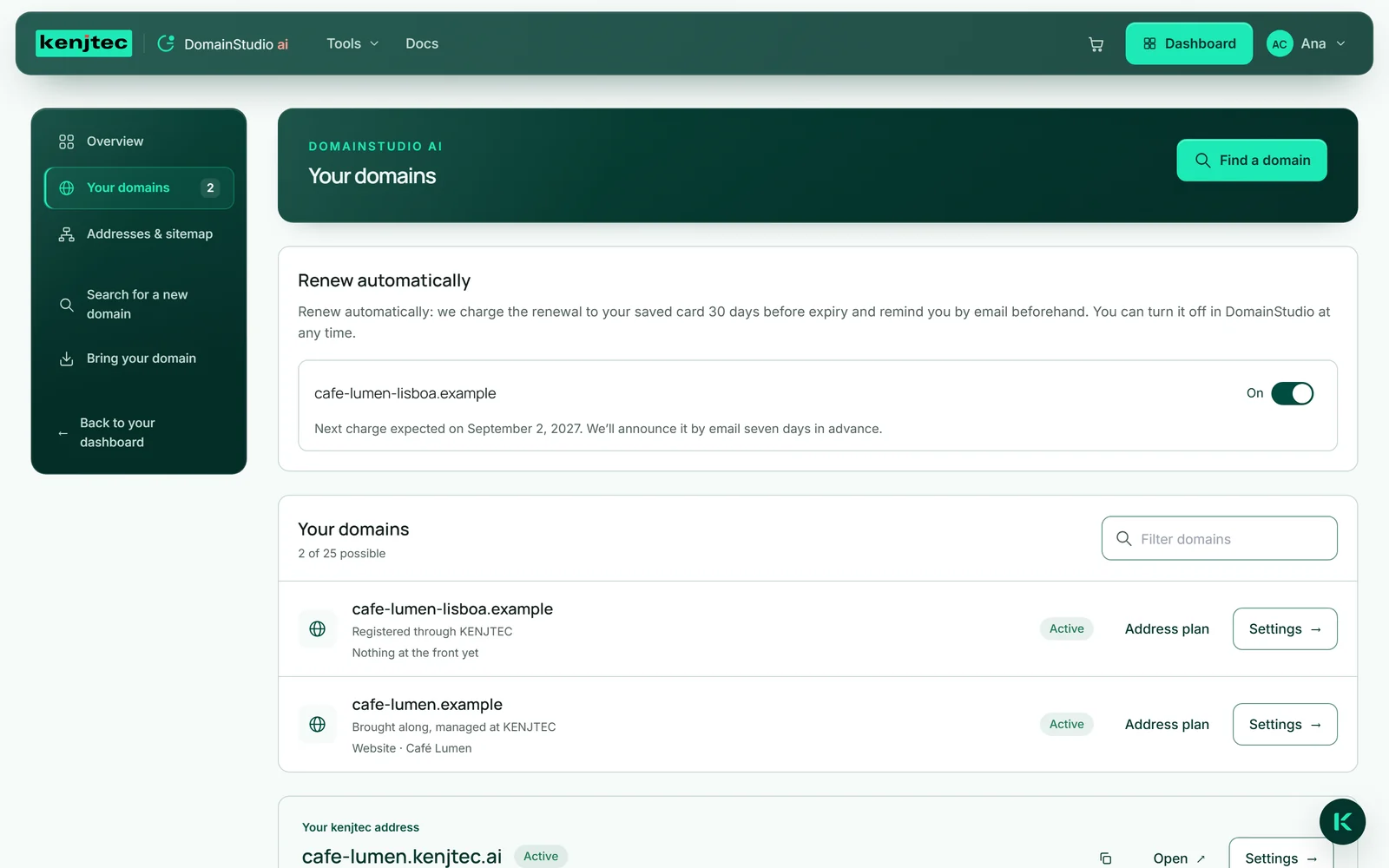1389x868 pixels.
Task: Expand the Tools dropdown menu
Action: [352, 43]
